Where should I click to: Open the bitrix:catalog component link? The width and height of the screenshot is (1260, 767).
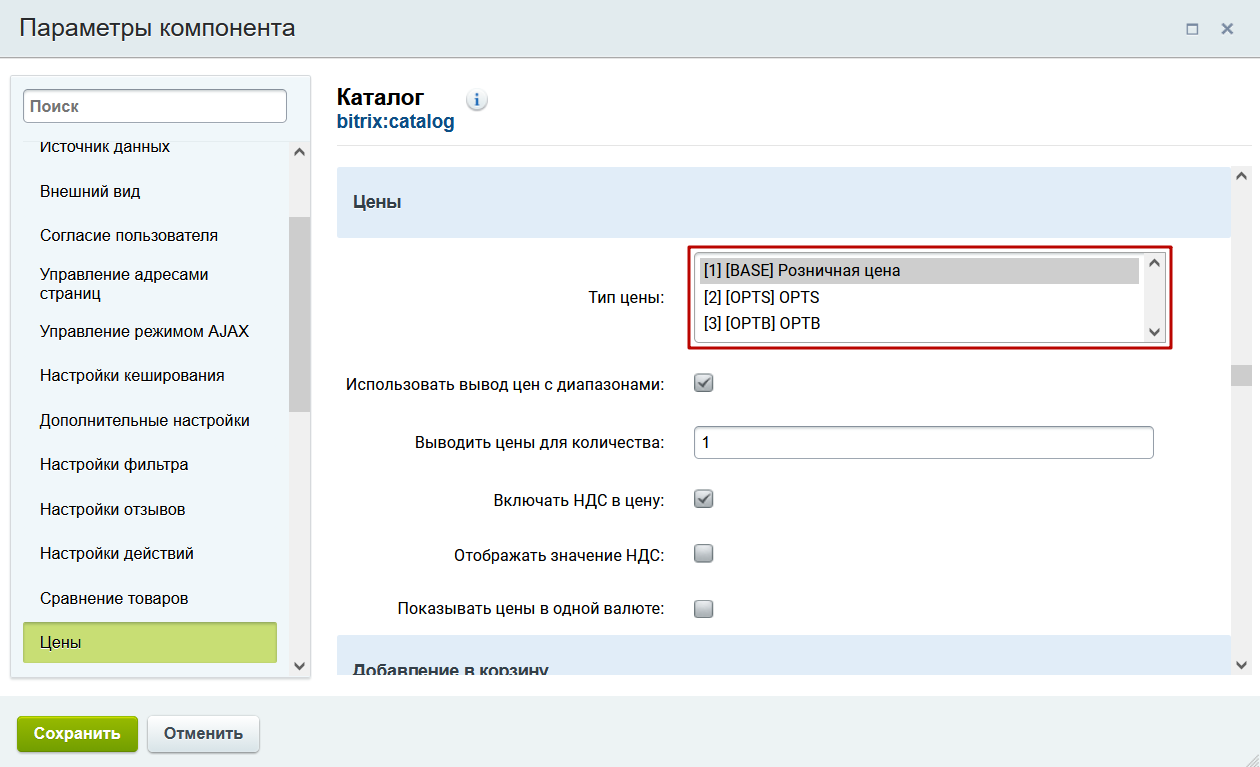397,121
